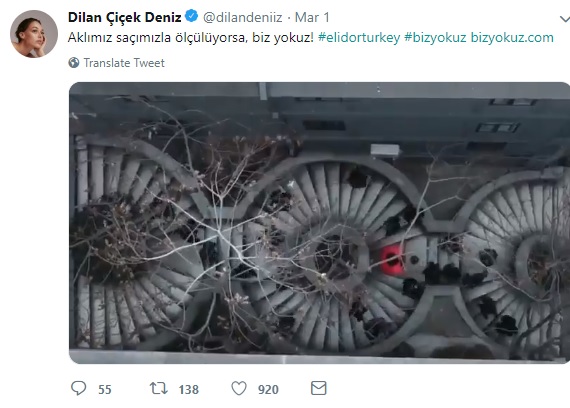Click the globe icon beside Translate Tweet
The height and width of the screenshot is (408, 570).
pos(74,63)
